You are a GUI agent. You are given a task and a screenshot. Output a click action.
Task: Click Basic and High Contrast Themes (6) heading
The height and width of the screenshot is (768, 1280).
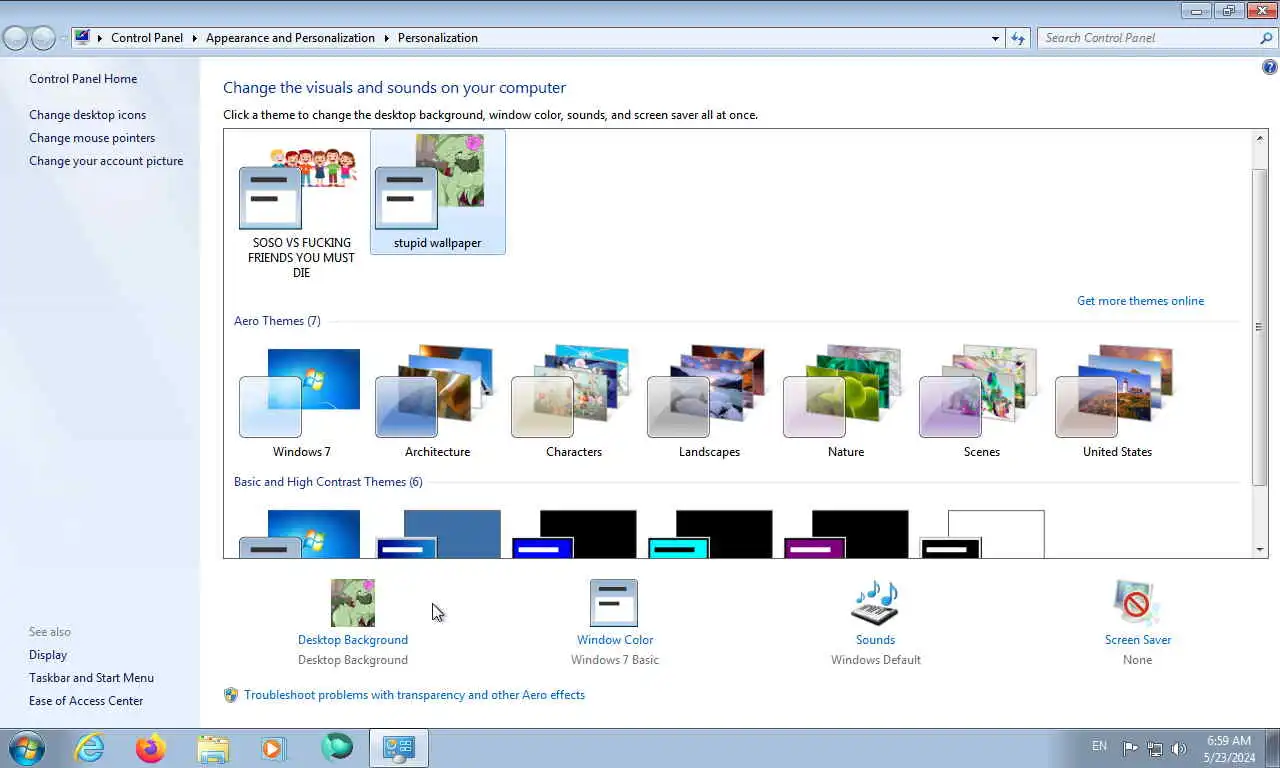328,482
